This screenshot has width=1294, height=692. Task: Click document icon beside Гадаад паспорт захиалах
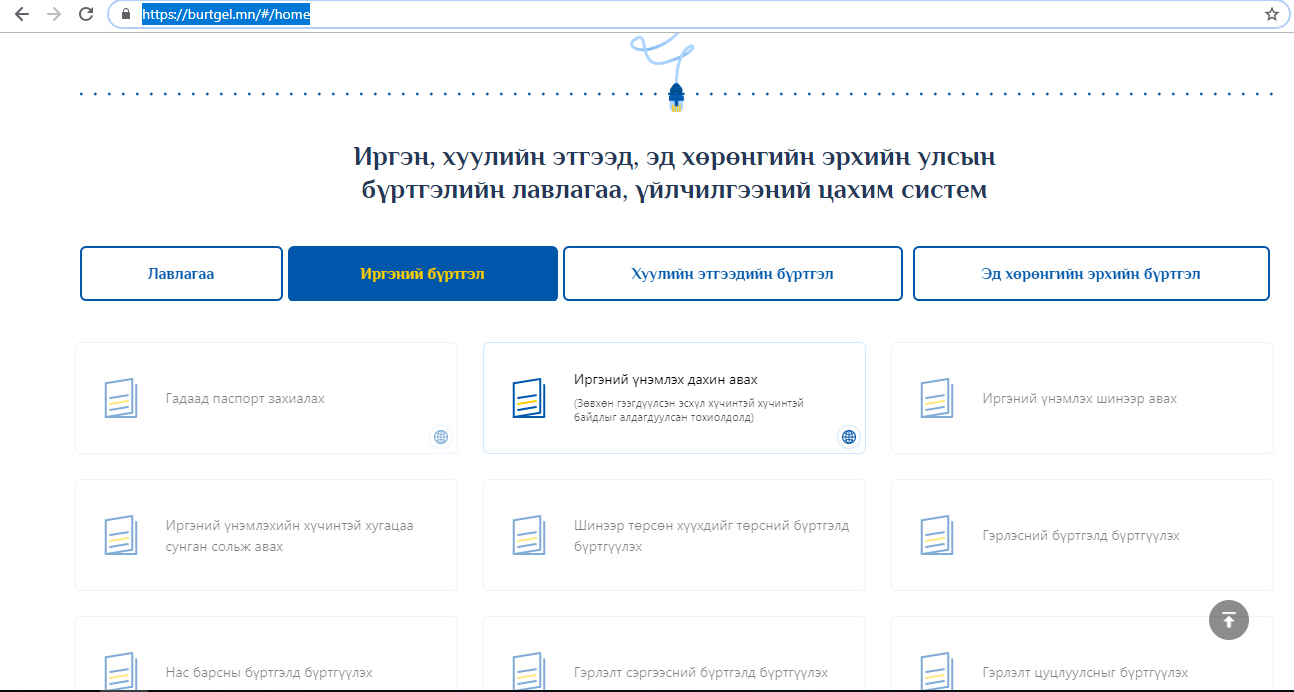coord(120,398)
